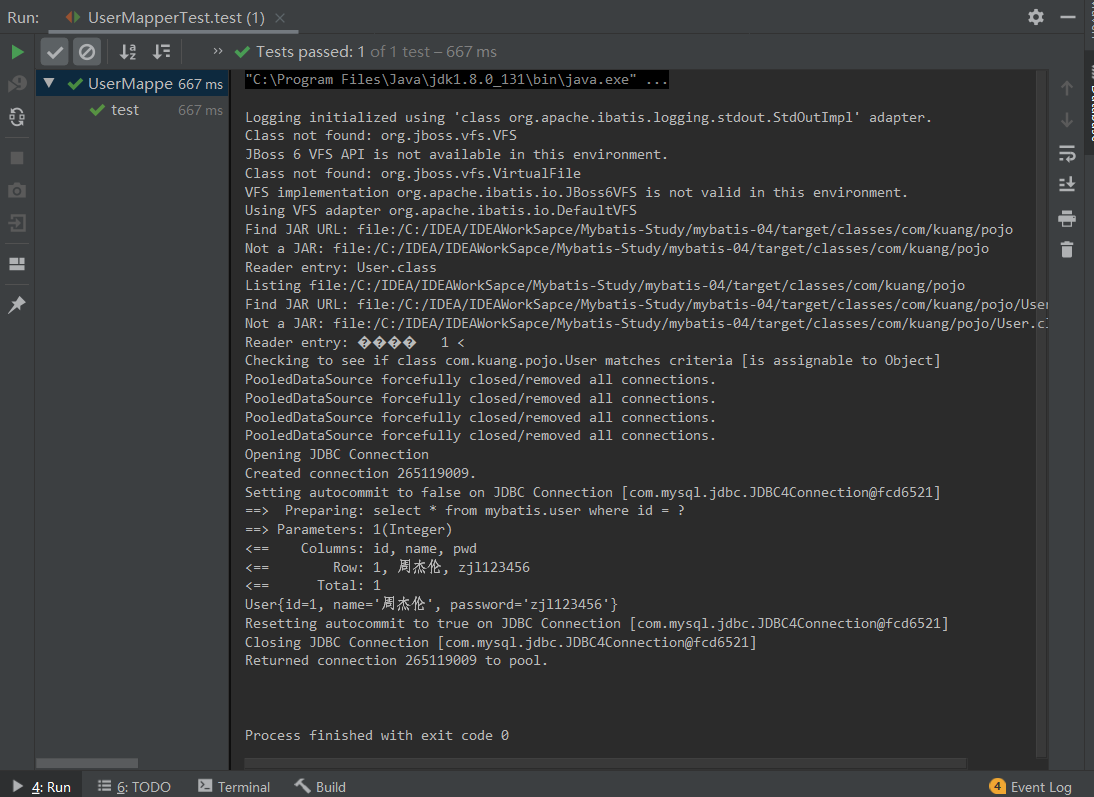The height and width of the screenshot is (797, 1094).
Task: Jump to previous occurrence with up arrow
Action: [1067, 88]
